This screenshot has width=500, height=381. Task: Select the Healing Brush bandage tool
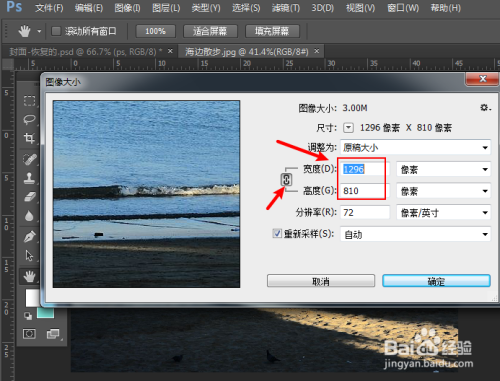point(29,159)
